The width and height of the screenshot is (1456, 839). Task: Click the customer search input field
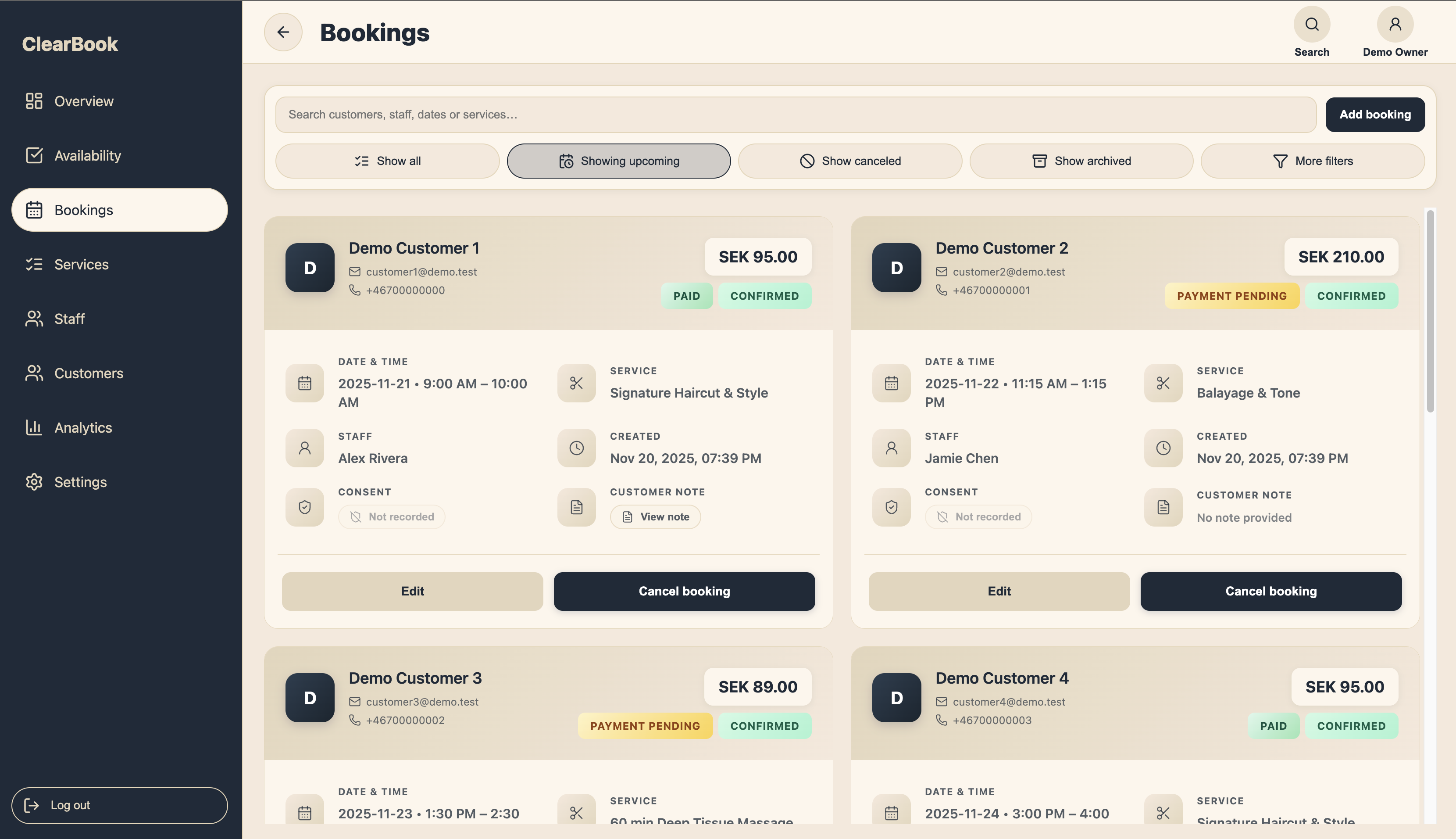[795, 114]
